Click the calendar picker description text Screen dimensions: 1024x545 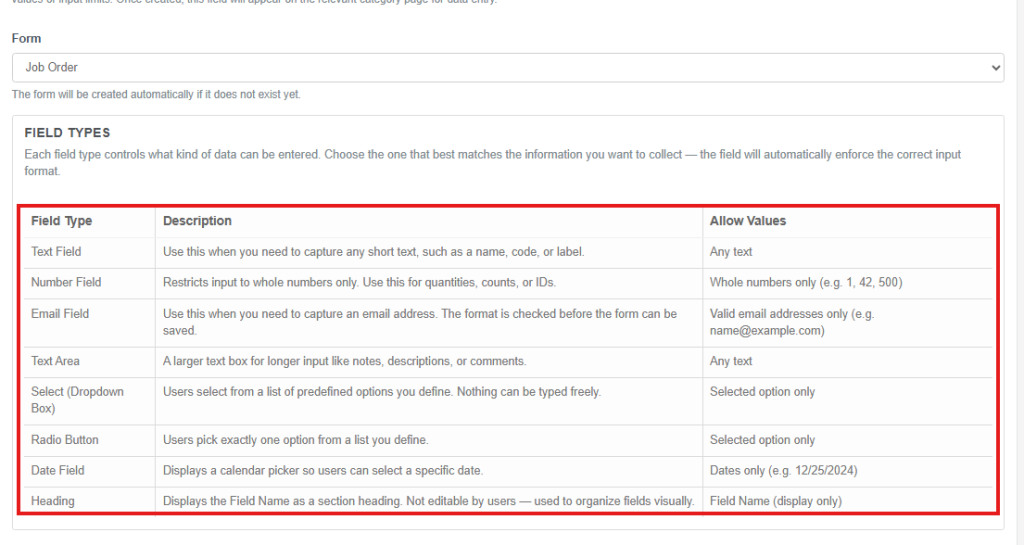(x=323, y=470)
